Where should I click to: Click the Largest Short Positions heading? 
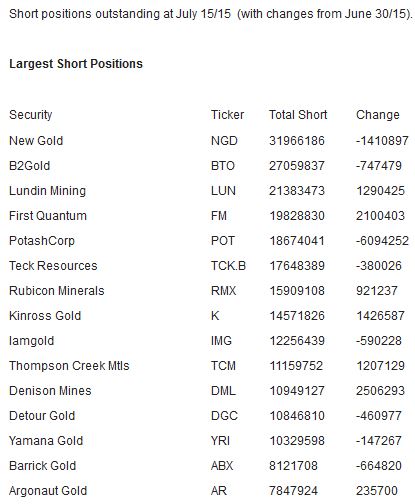coord(76,64)
